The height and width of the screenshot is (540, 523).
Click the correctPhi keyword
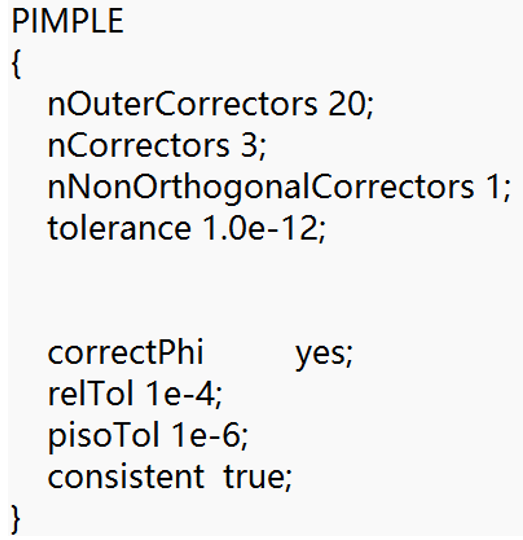(125, 352)
